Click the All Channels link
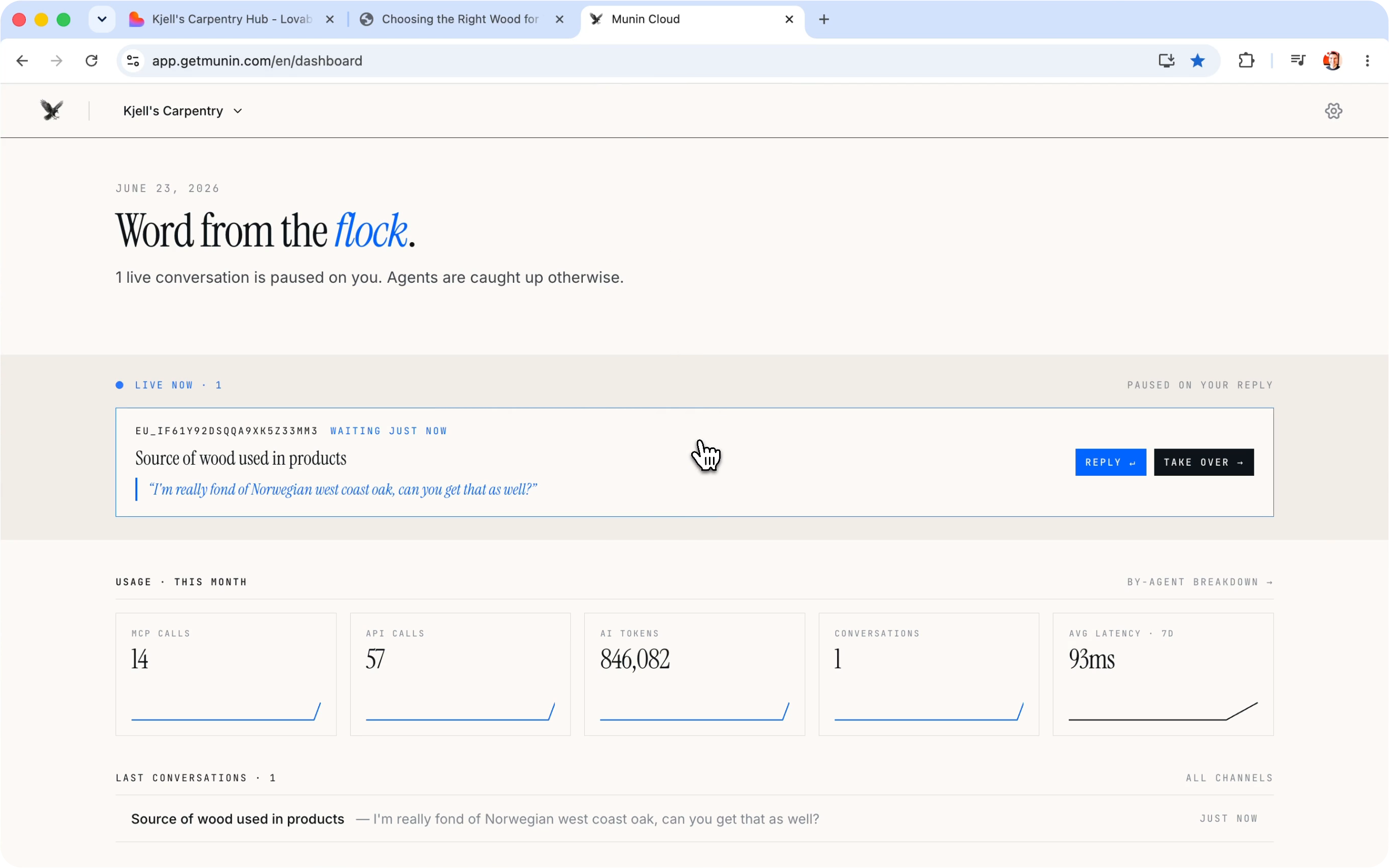The height and width of the screenshot is (868, 1389). 1229,778
